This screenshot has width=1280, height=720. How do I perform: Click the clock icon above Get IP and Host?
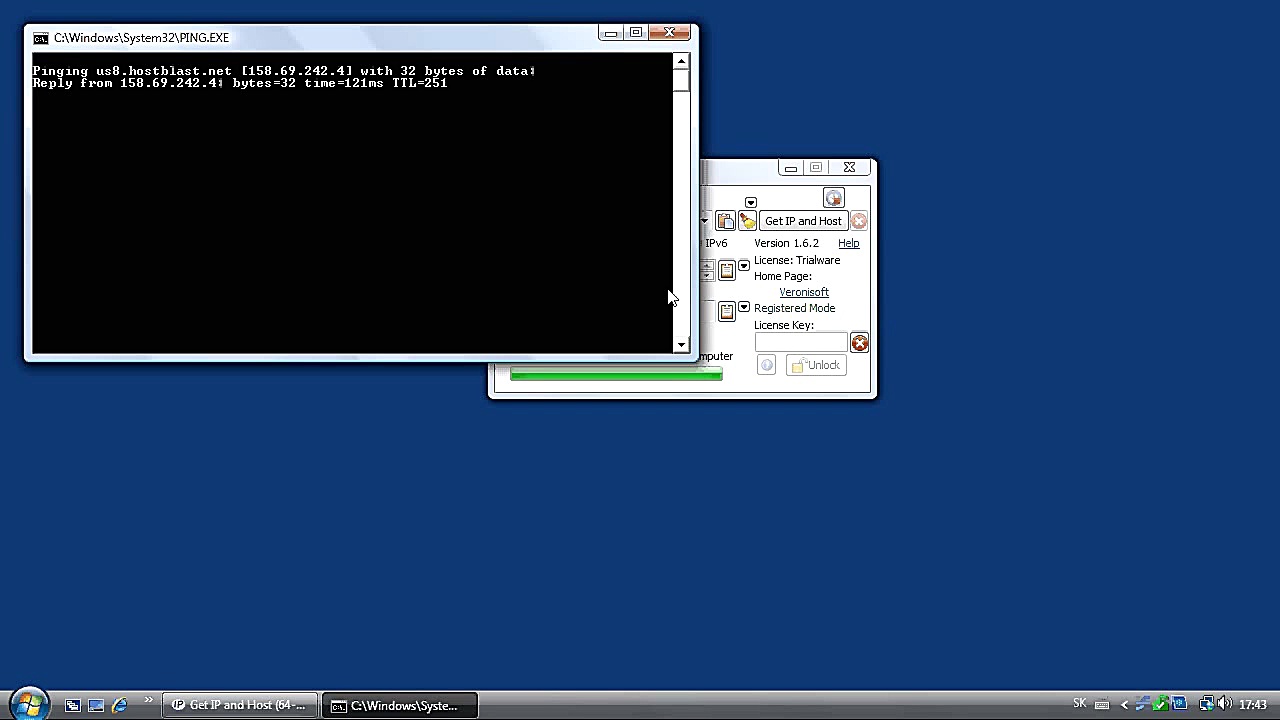[x=833, y=198]
